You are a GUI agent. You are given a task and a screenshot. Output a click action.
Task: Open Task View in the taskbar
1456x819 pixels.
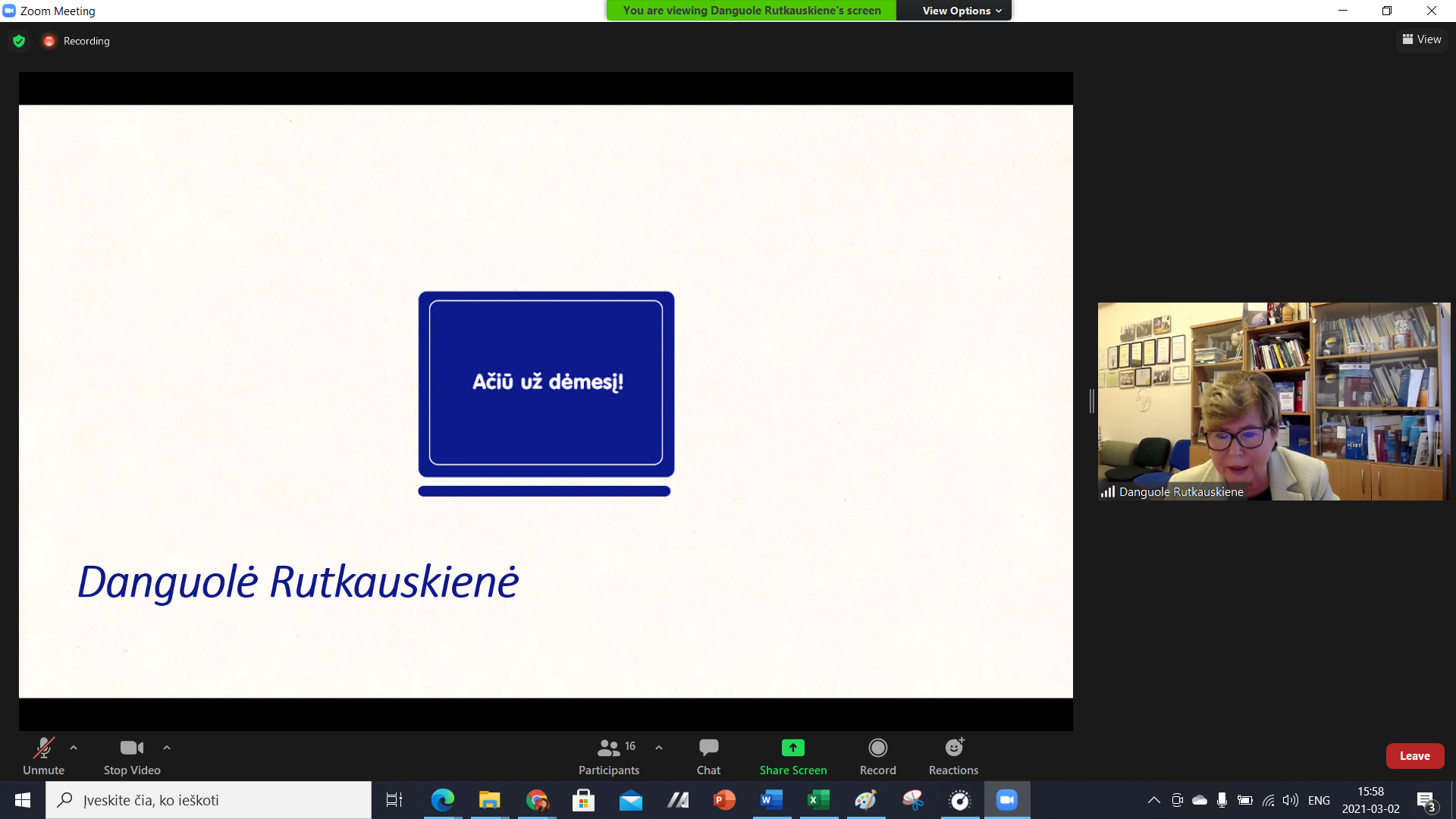(x=394, y=800)
